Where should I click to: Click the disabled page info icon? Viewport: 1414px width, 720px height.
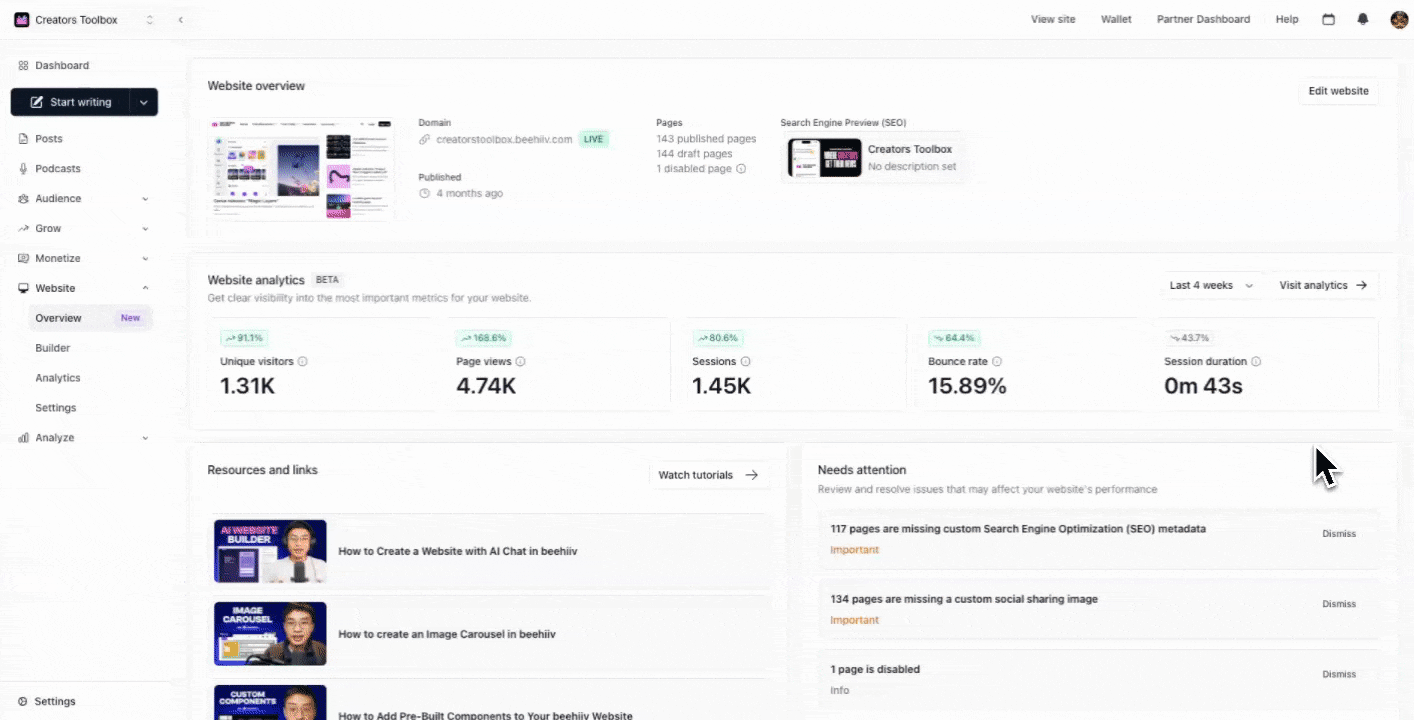point(741,169)
